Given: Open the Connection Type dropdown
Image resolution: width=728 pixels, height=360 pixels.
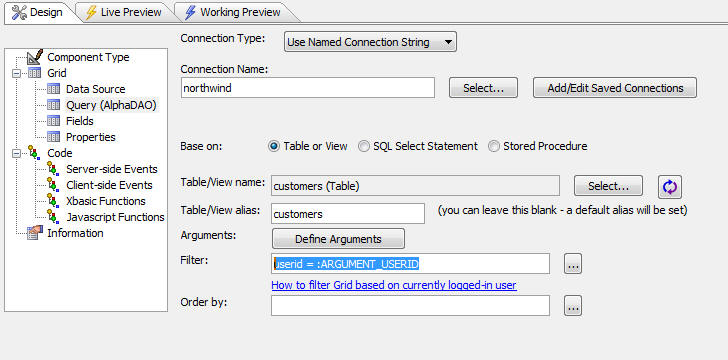Looking at the screenshot, I should click(370, 42).
